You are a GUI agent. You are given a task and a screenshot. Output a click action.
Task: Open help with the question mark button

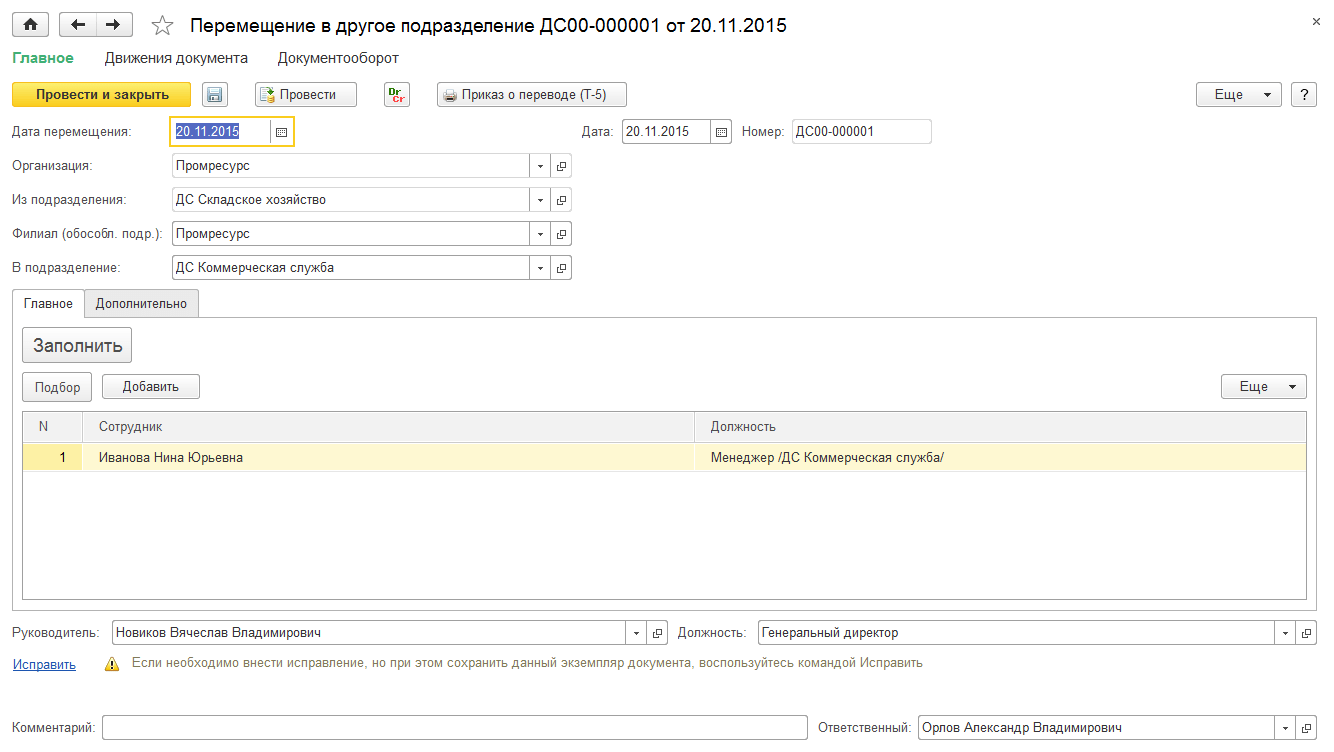(1304, 95)
